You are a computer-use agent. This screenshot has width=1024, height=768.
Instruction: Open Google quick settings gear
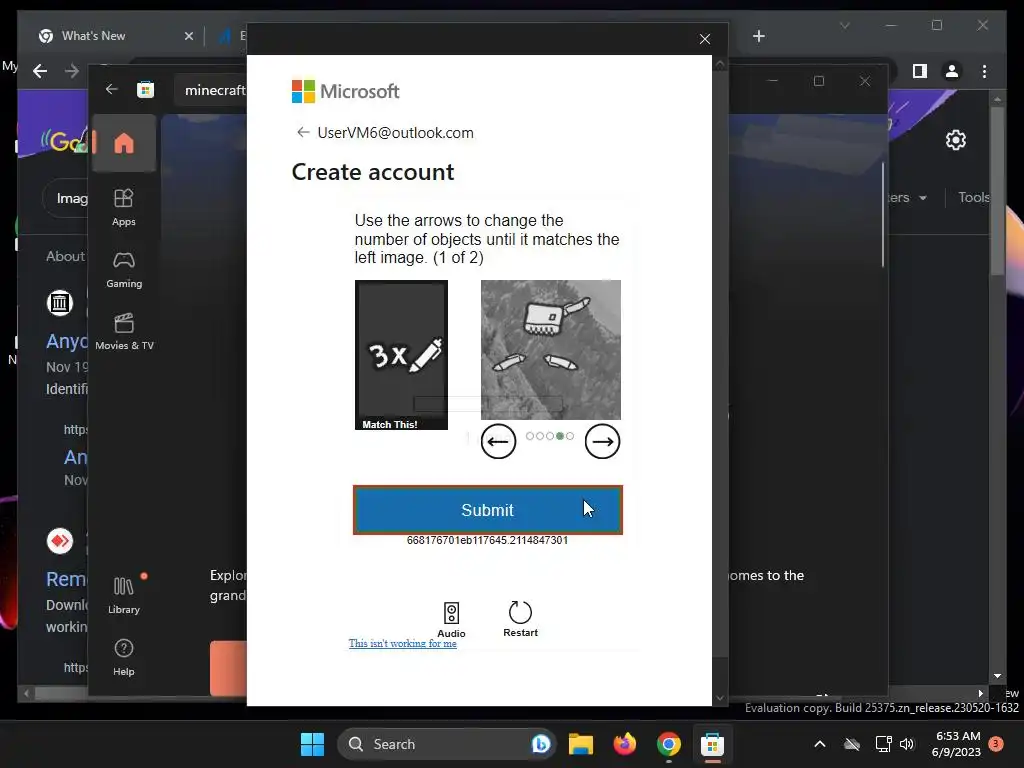(955, 140)
